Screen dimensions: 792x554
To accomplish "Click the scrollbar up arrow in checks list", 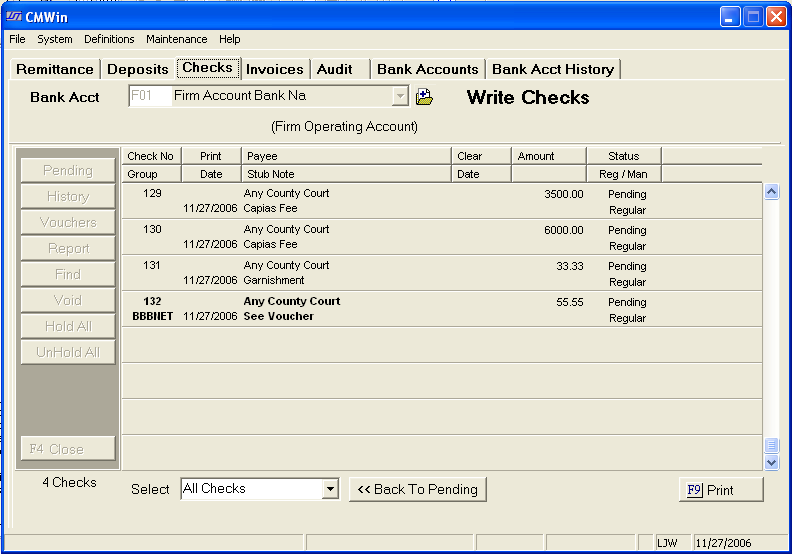I will pyautogui.click(x=771, y=191).
